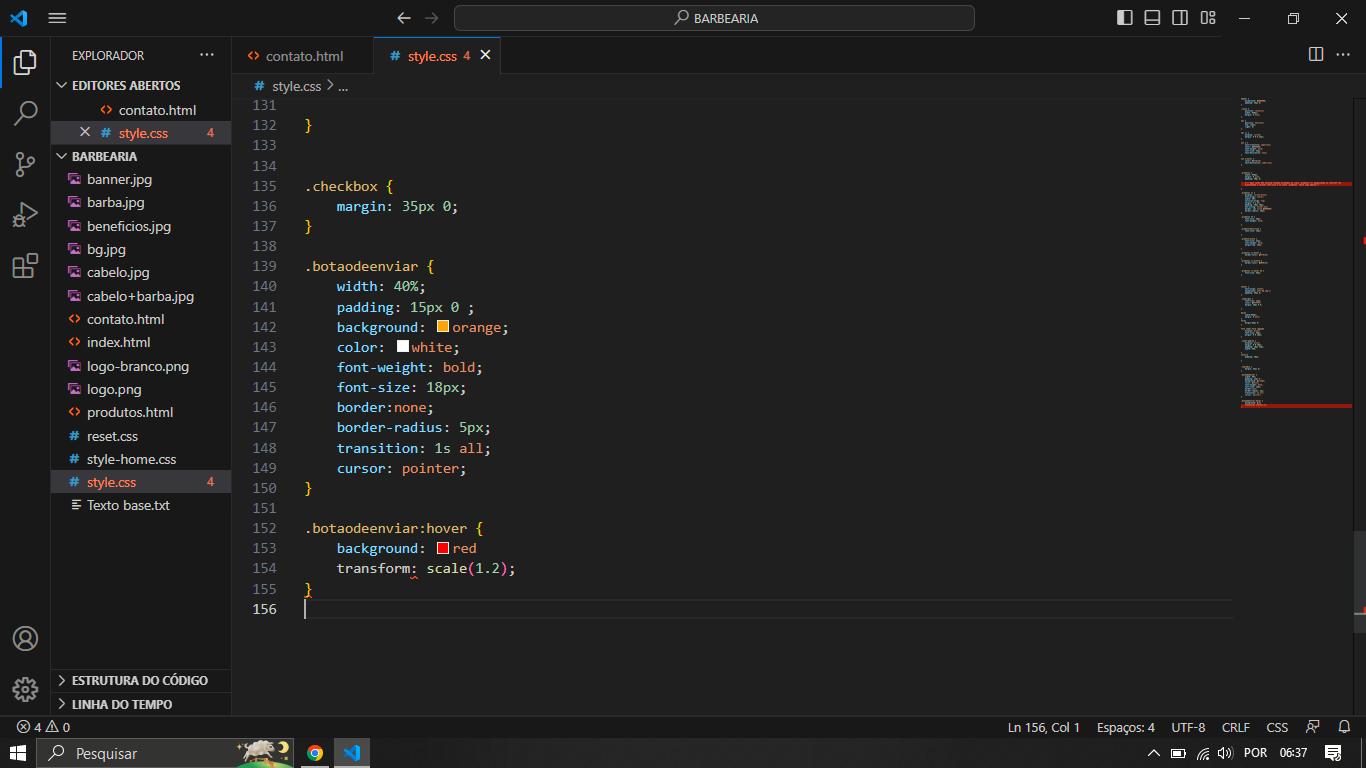Image resolution: width=1366 pixels, height=768 pixels.
Task: Open logo-branco.png in the file tree
Action: pyautogui.click(x=141, y=366)
